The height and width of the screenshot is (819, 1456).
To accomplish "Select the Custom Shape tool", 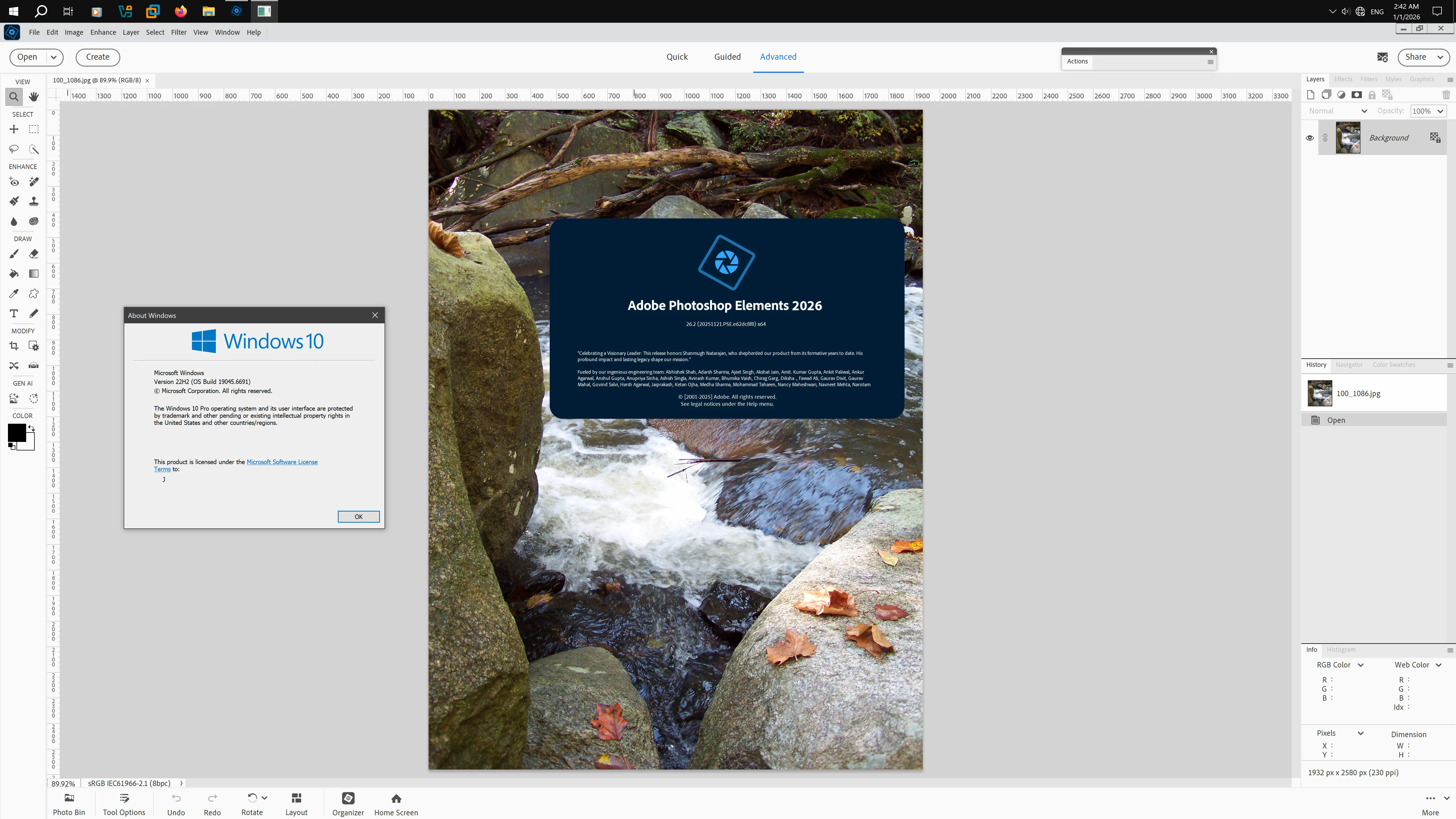I will [34, 293].
